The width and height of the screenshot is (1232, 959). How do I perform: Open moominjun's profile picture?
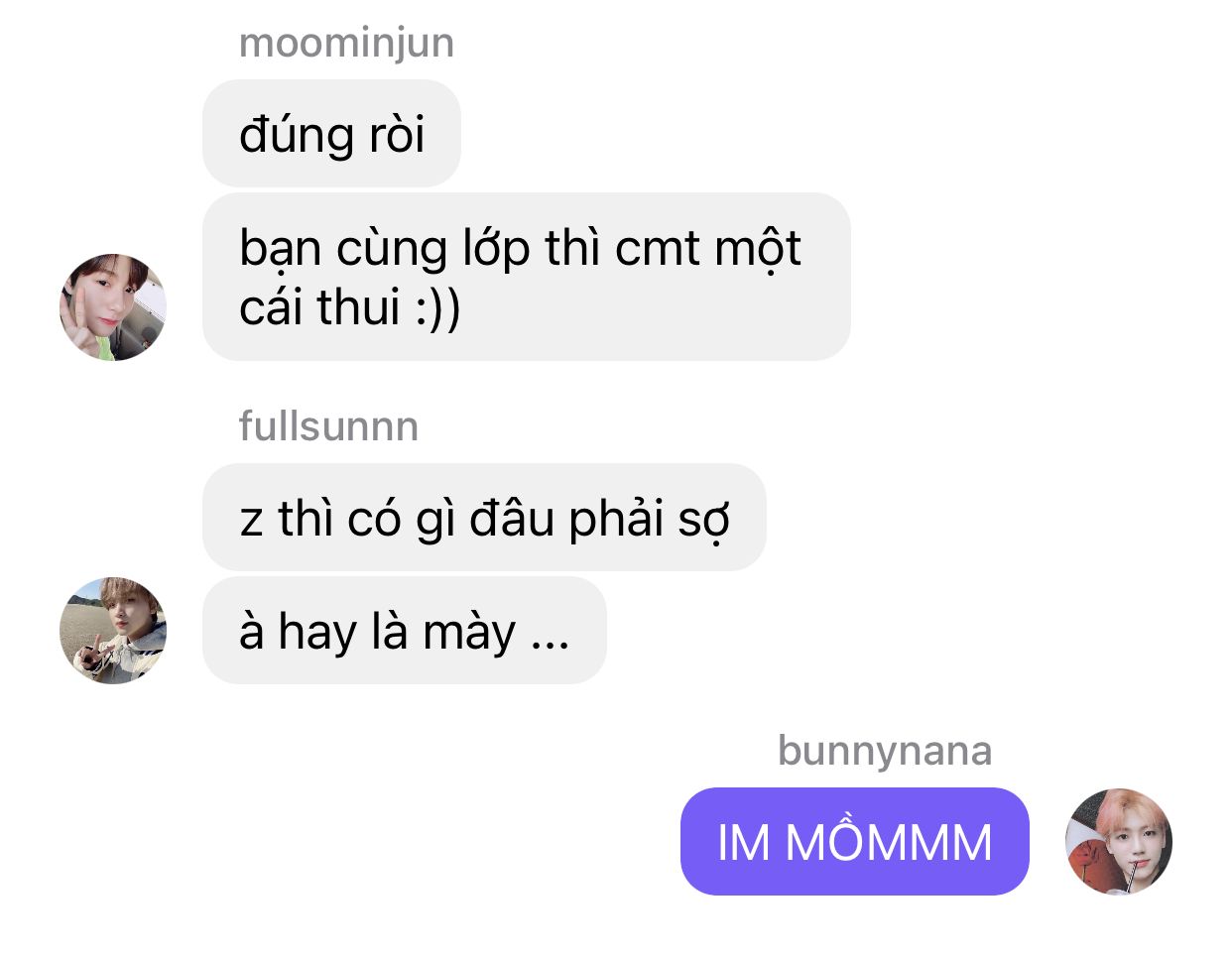click(x=113, y=306)
